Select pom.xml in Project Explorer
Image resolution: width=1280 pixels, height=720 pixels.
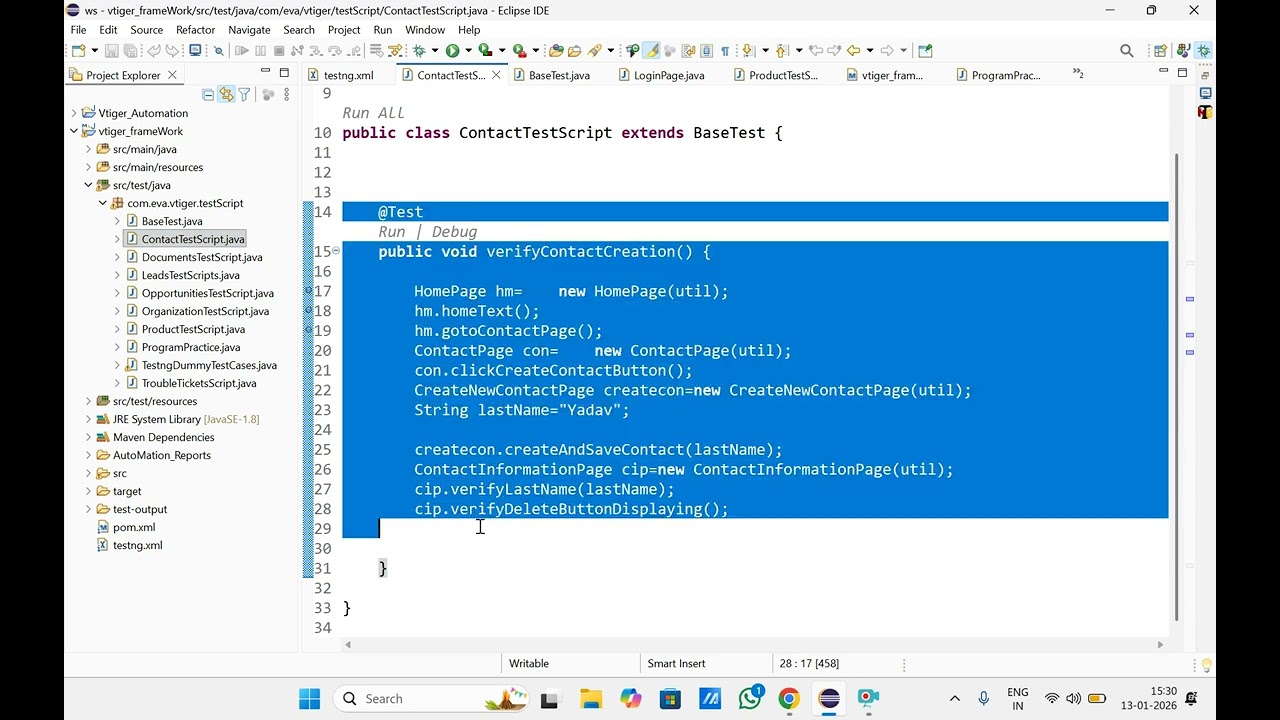tap(134, 527)
